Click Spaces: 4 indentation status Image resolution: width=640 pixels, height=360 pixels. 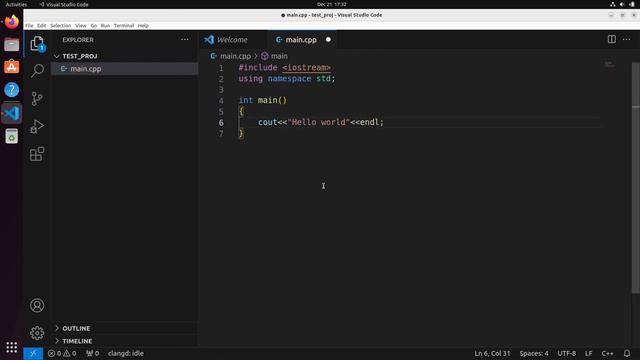(534, 353)
